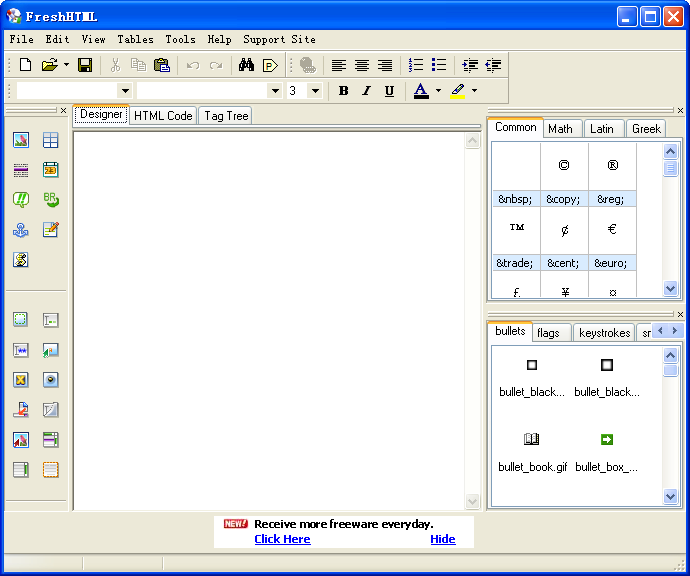Click the symbols panel scroll down arrow
Screen dimensions: 690x576
pyautogui.click(x=670, y=289)
